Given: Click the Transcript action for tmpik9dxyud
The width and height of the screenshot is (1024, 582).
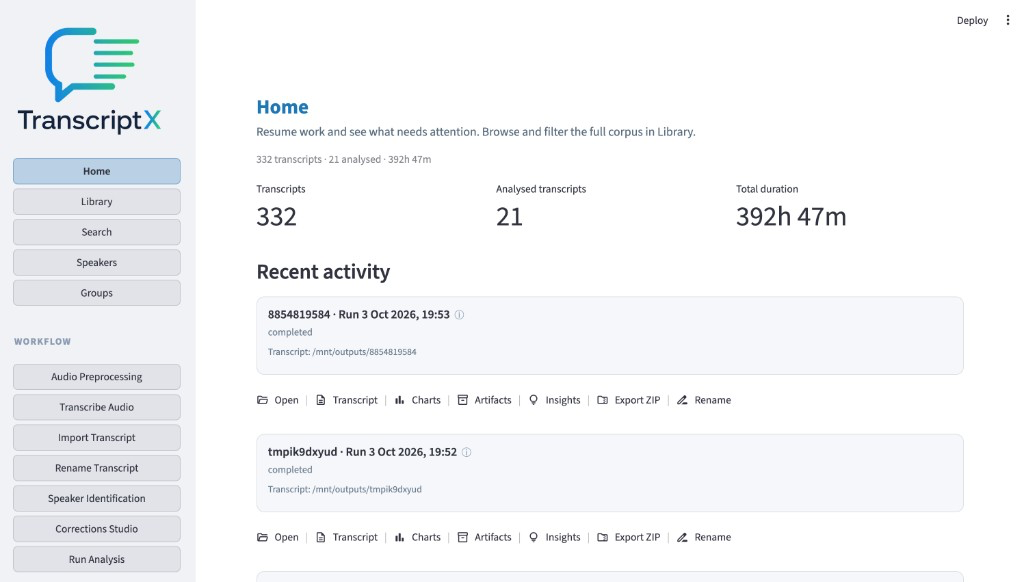Looking at the screenshot, I should pos(347,537).
